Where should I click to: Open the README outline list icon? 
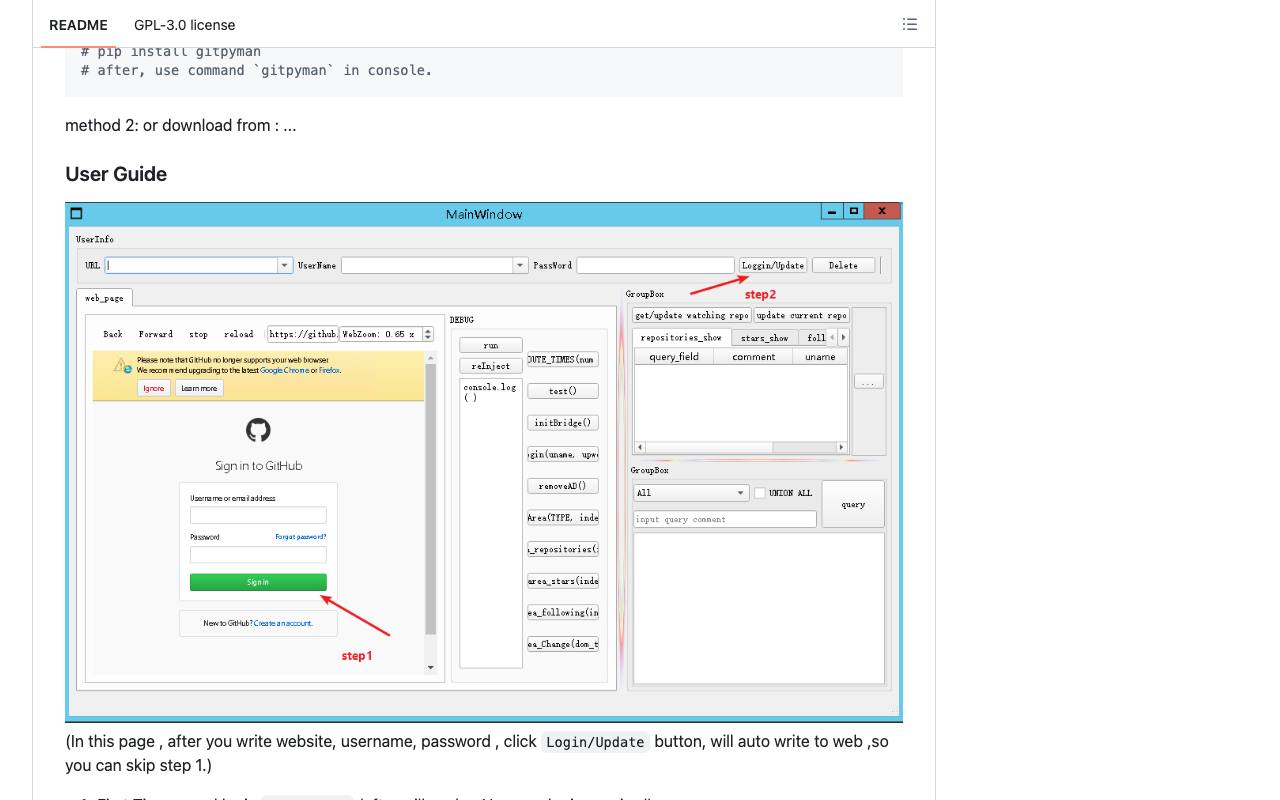[909, 24]
